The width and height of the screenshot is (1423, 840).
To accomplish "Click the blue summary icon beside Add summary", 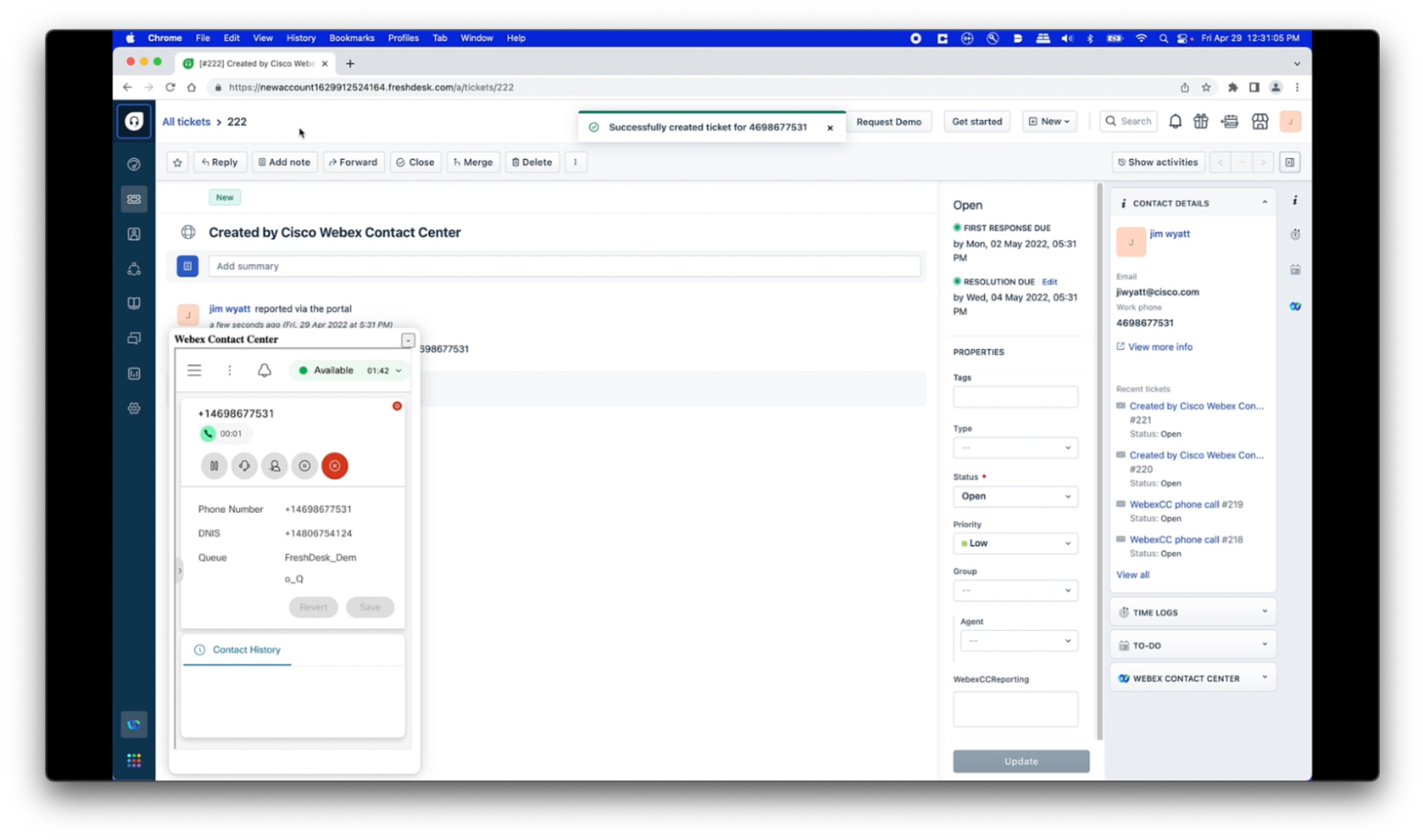I will pyautogui.click(x=187, y=266).
